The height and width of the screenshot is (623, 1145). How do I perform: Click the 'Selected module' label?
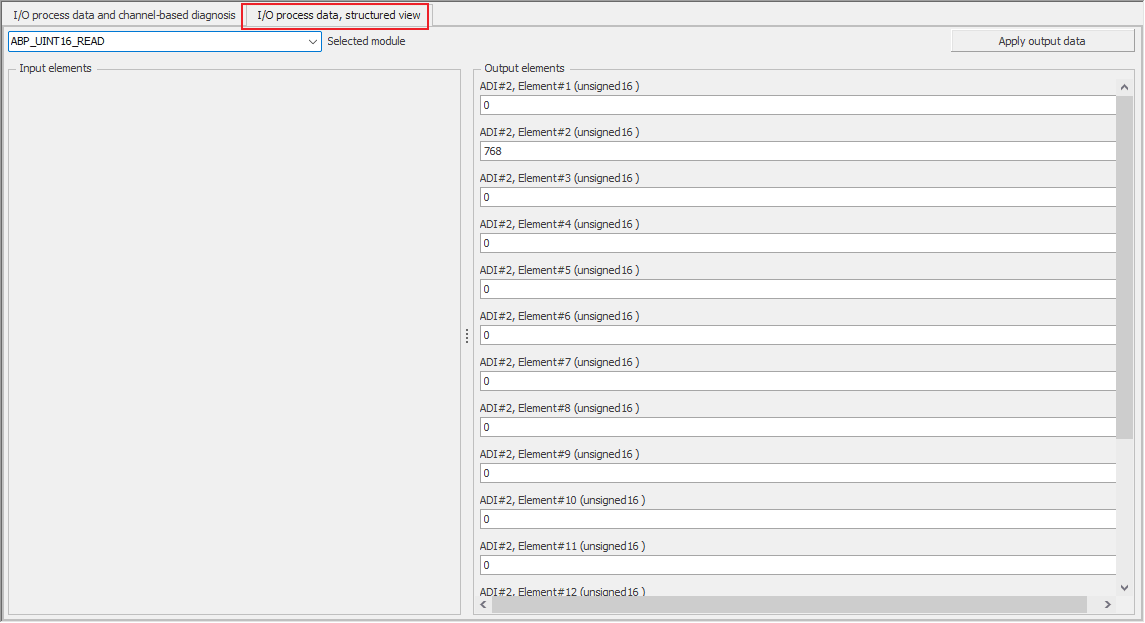366,42
